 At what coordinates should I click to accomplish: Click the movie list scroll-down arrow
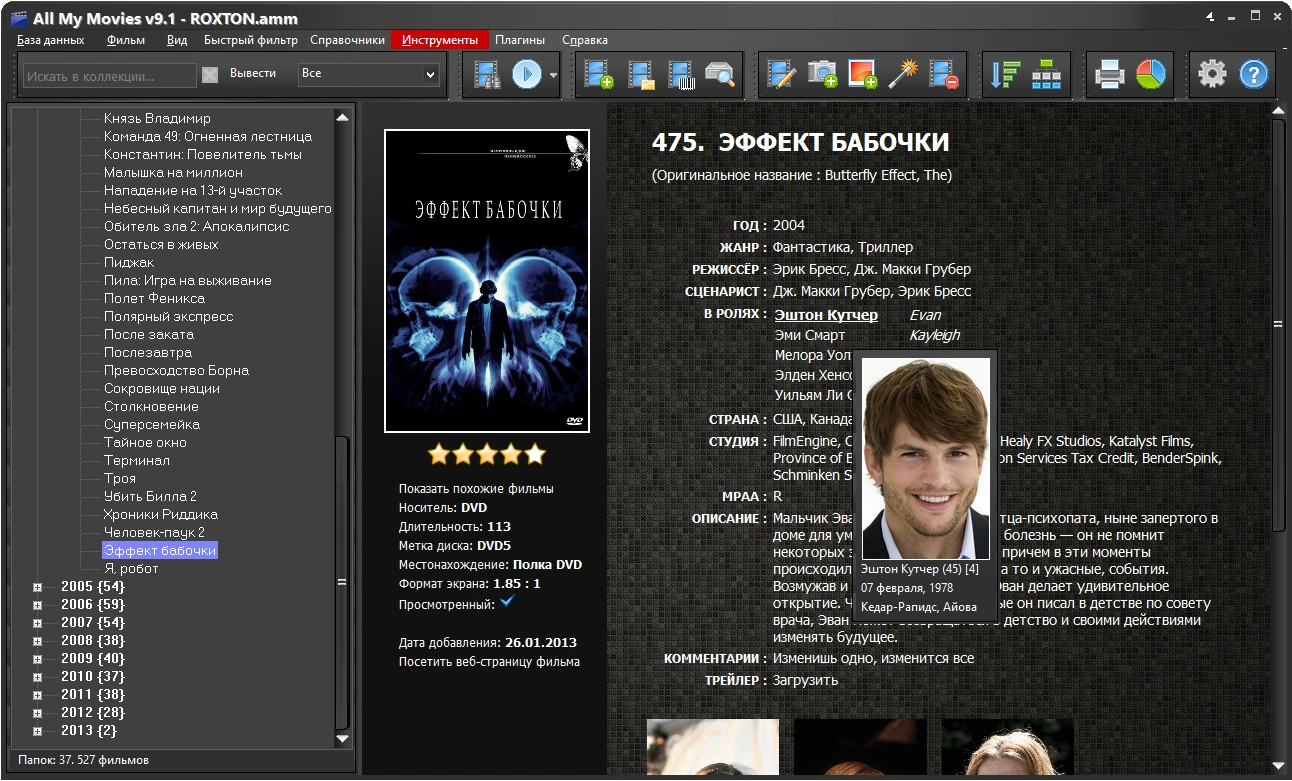(x=342, y=739)
